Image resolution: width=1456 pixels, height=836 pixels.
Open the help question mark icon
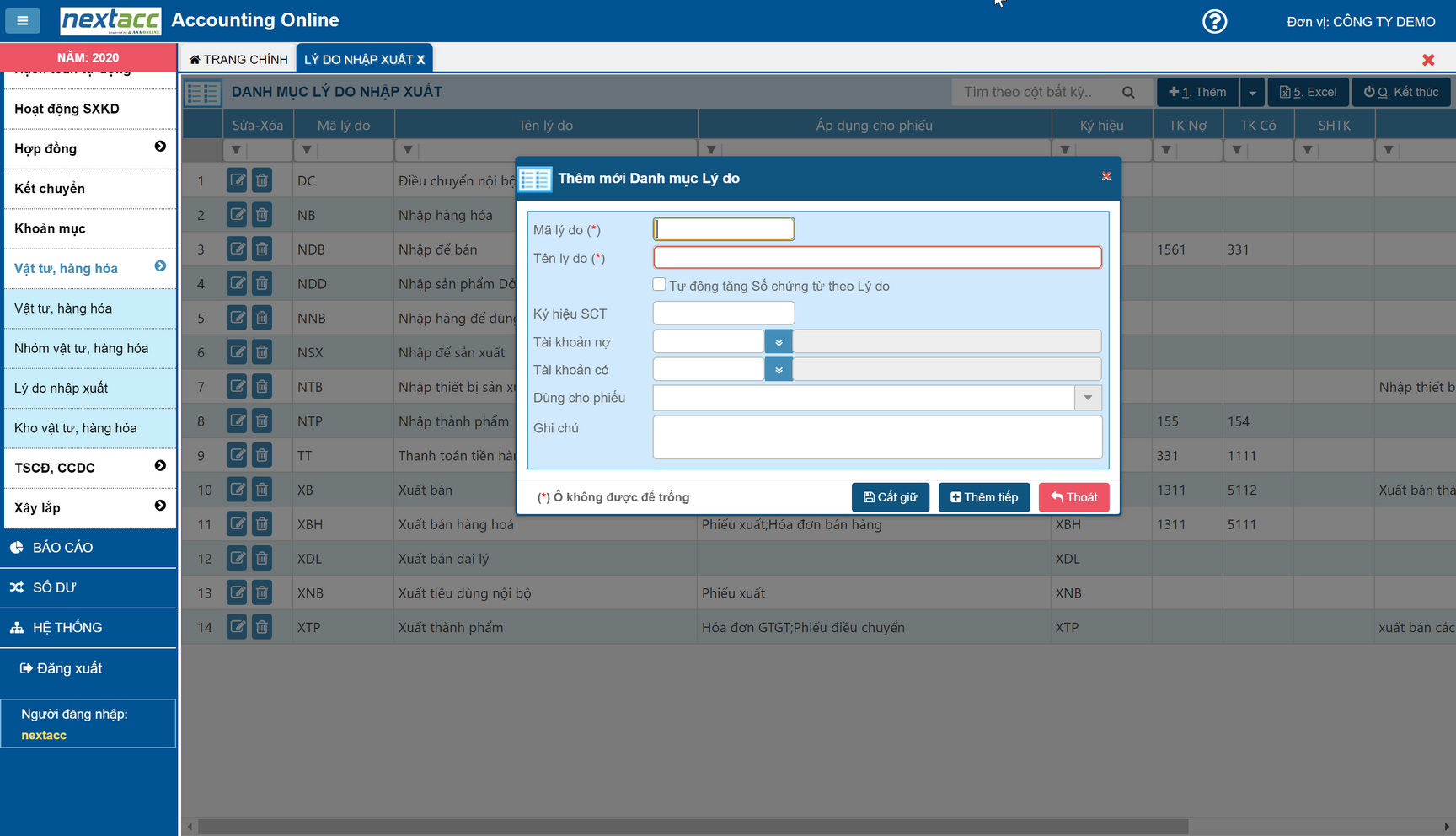1214,21
